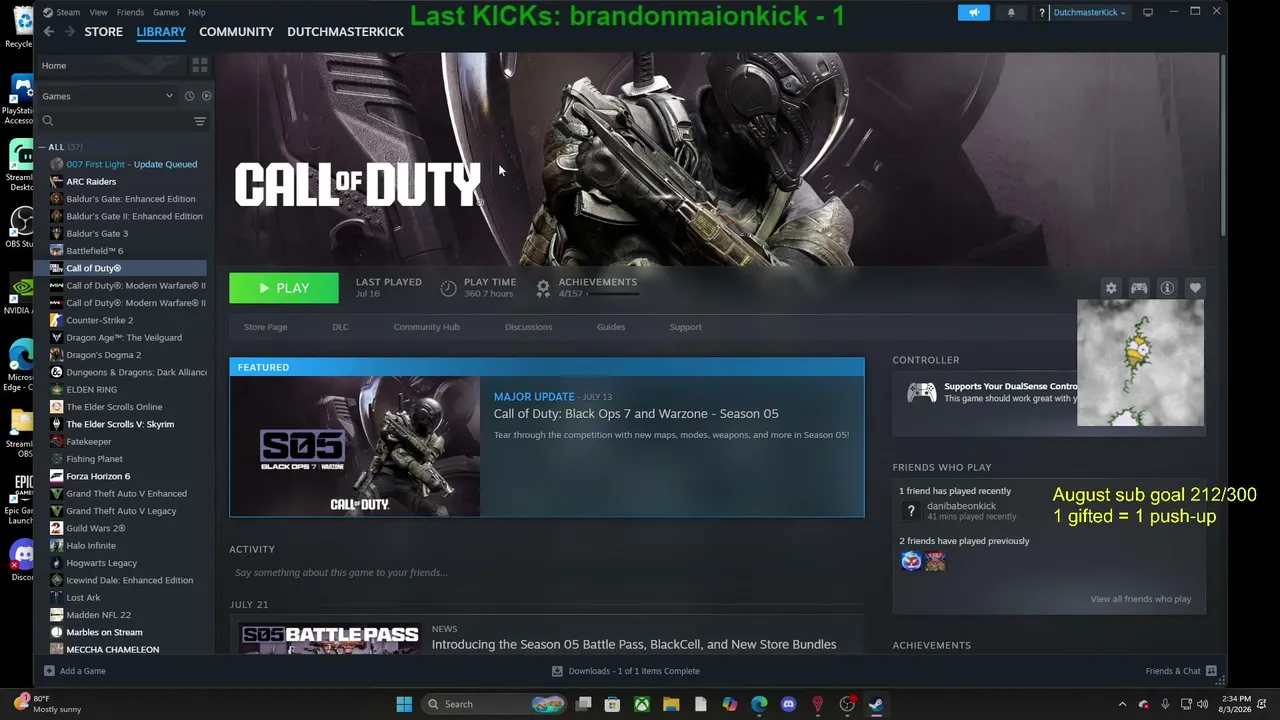Collapse the ALL games list
This screenshot has height=720, width=1280.
pos(42,147)
